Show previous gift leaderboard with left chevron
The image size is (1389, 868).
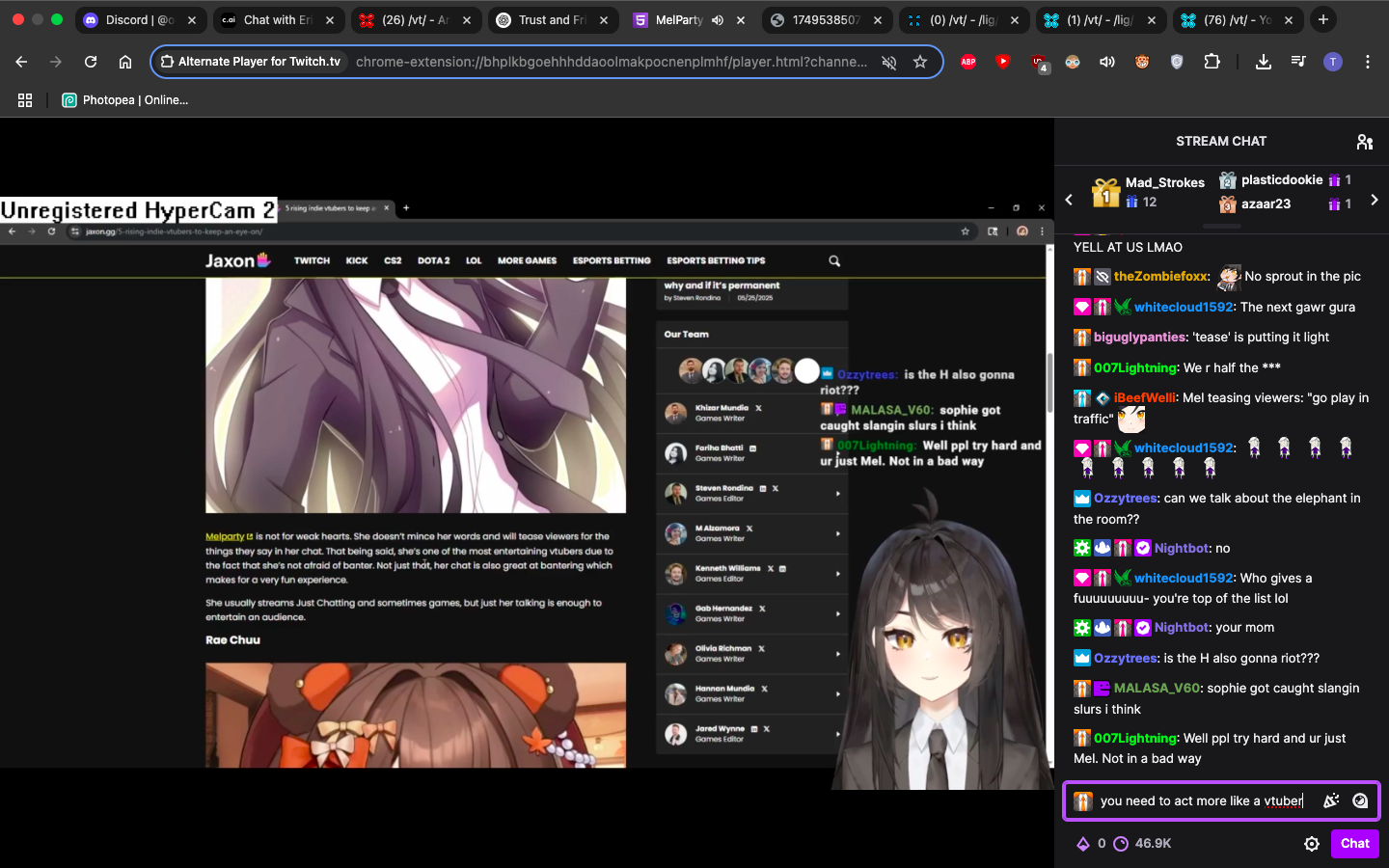[1069, 200]
